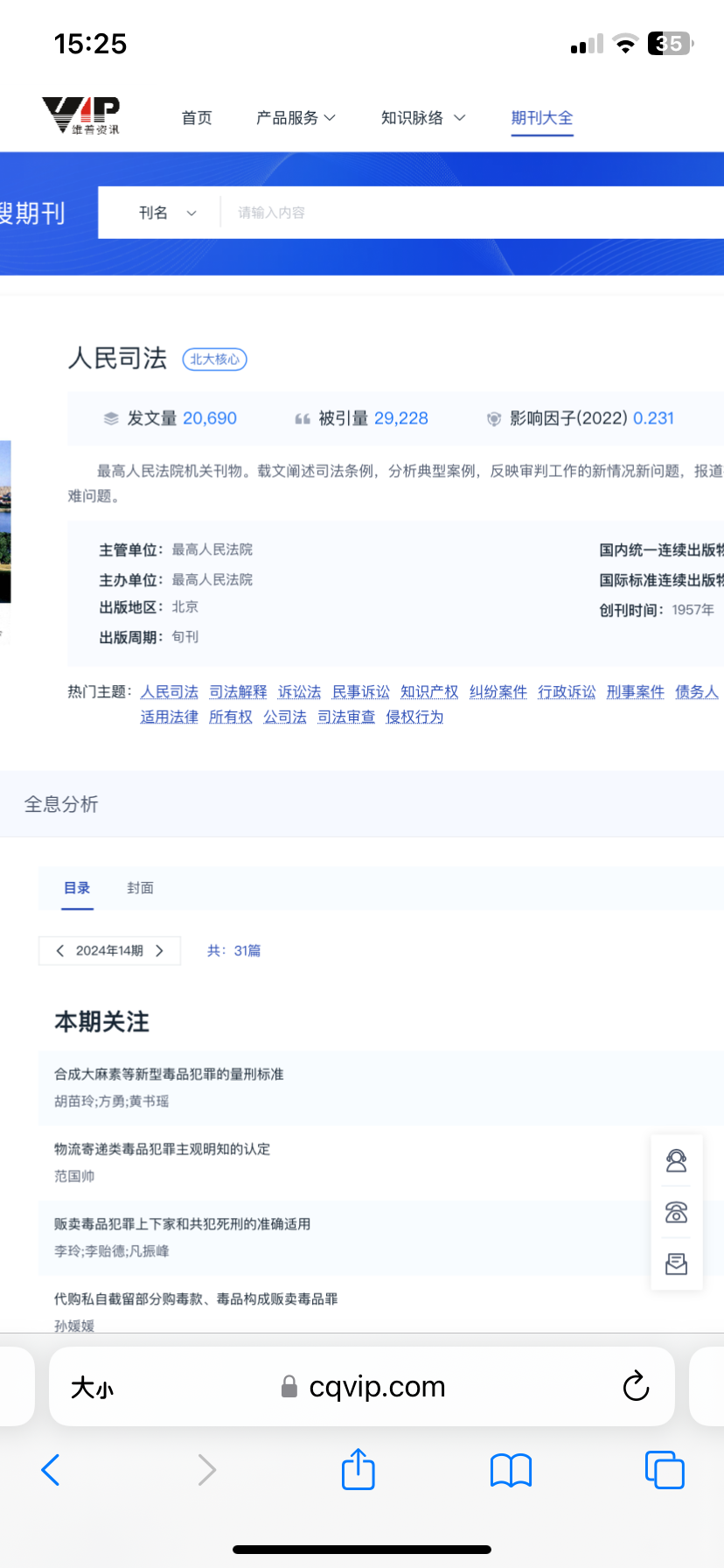Expand the 产品服务 dropdown menu
724x1568 pixels.
pos(296,118)
